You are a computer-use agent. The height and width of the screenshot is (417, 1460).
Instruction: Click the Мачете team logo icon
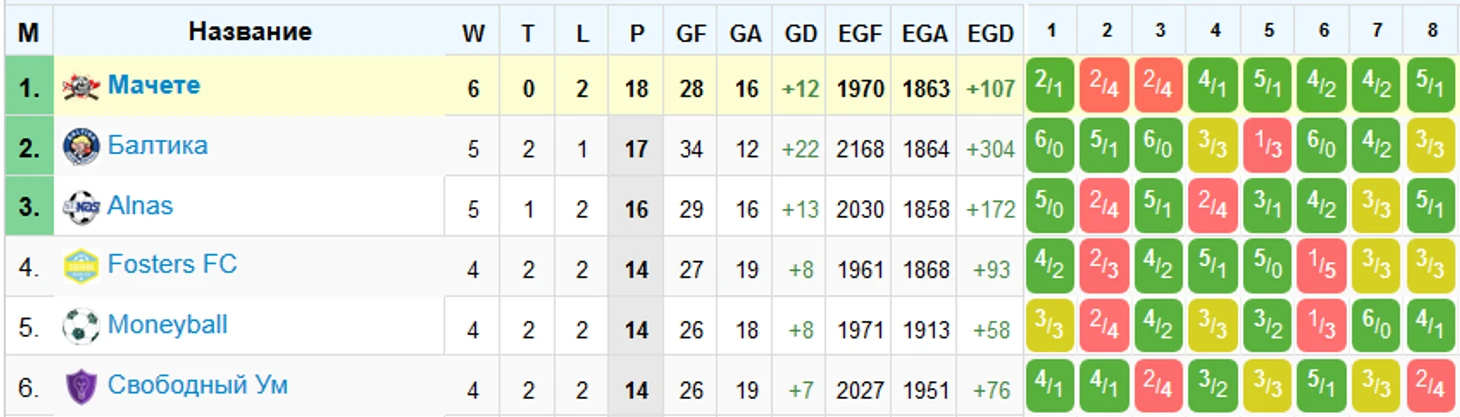click(x=81, y=87)
